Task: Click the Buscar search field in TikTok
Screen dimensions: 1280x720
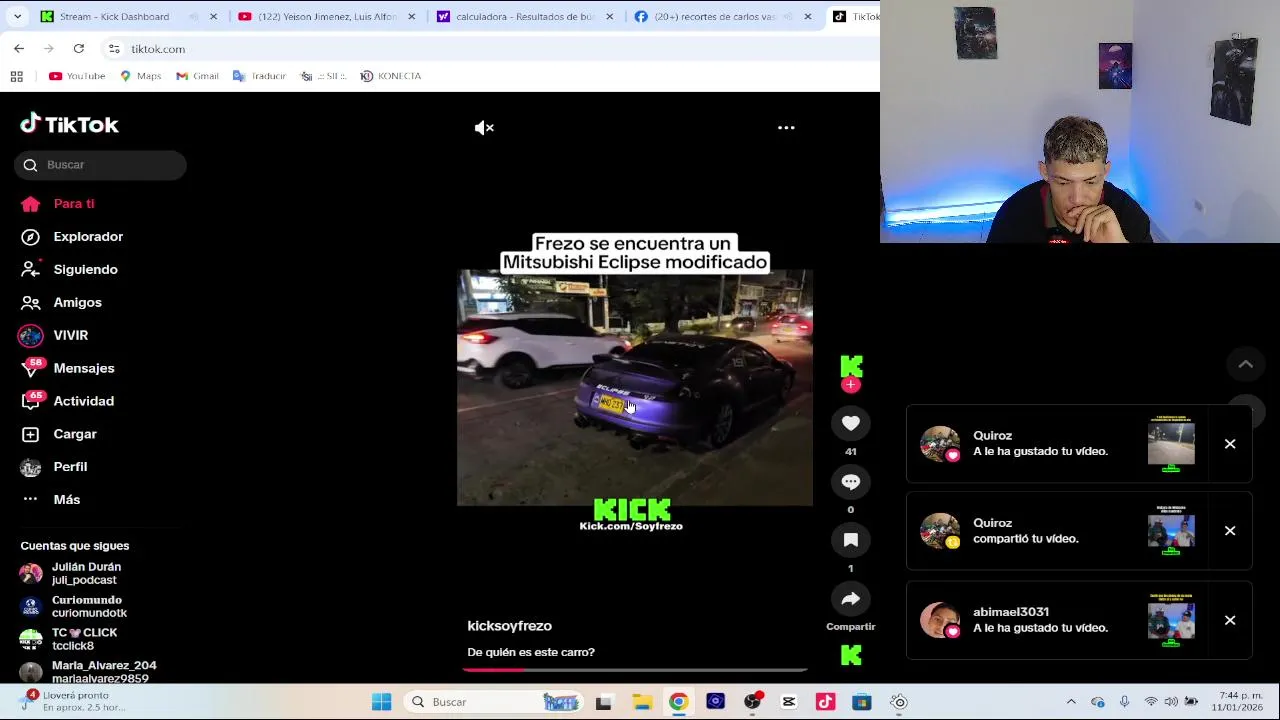Action: click(x=100, y=165)
